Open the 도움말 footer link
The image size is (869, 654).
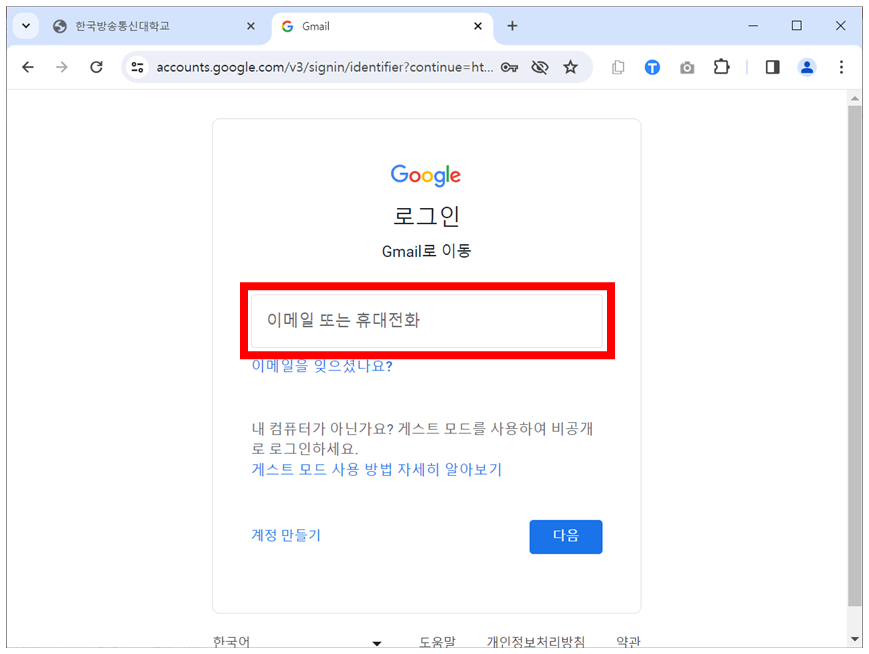coord(437,641)
